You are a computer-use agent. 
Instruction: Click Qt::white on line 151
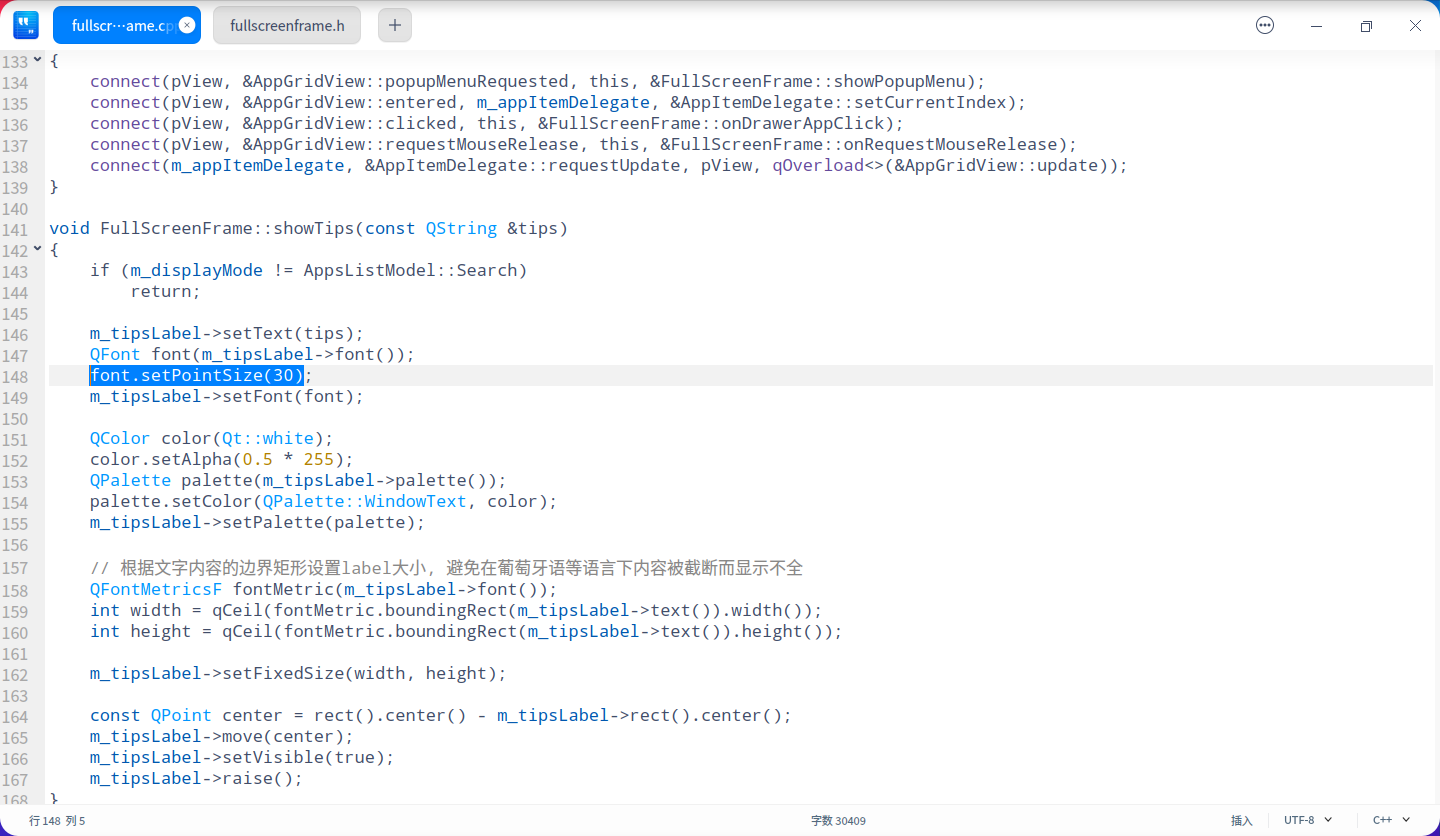pyautogui.click(x=268, y=438)
